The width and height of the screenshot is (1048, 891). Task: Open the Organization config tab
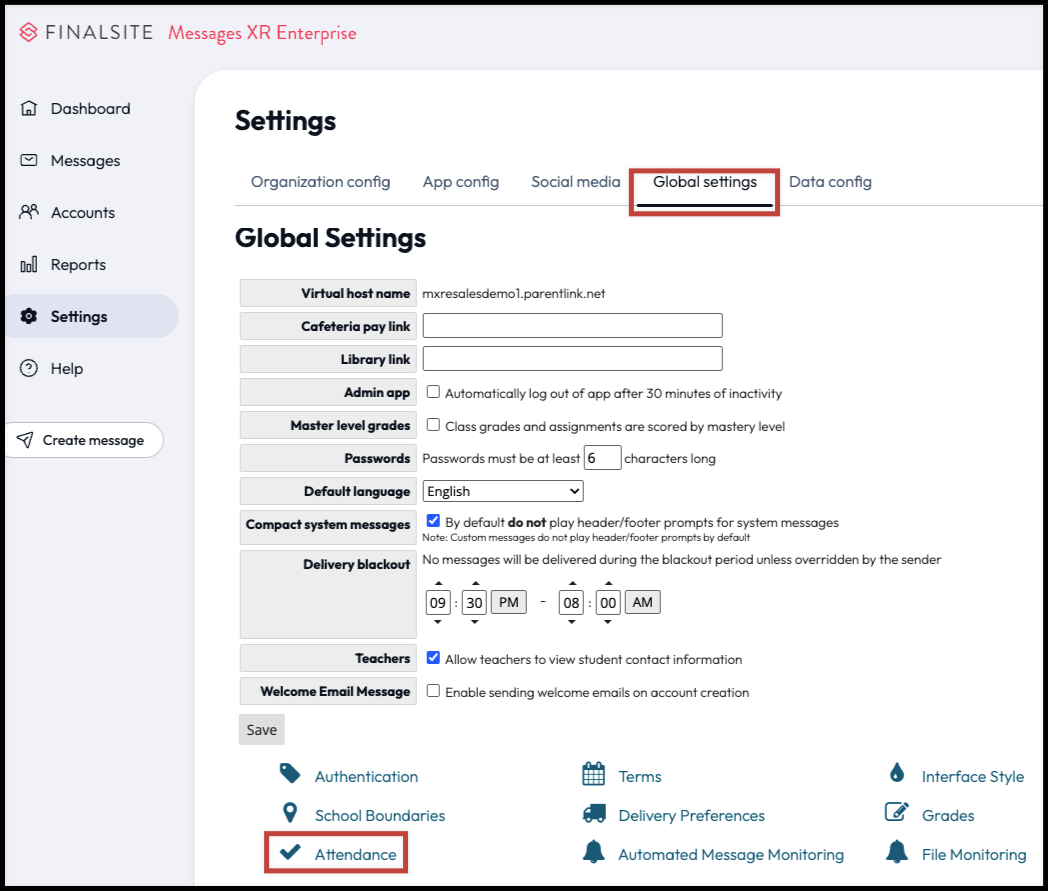coord(320,182)
